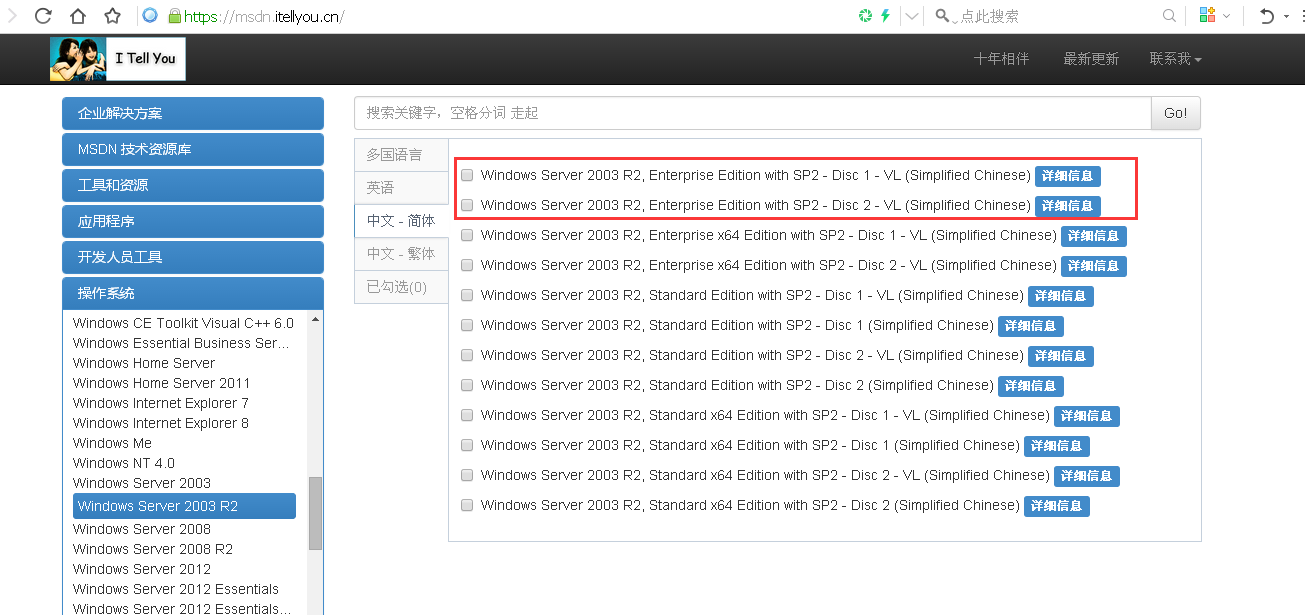Open the 联系我 dropdown menu
This screenshot has width=1305, height=615.
(x=1175, y=59)
